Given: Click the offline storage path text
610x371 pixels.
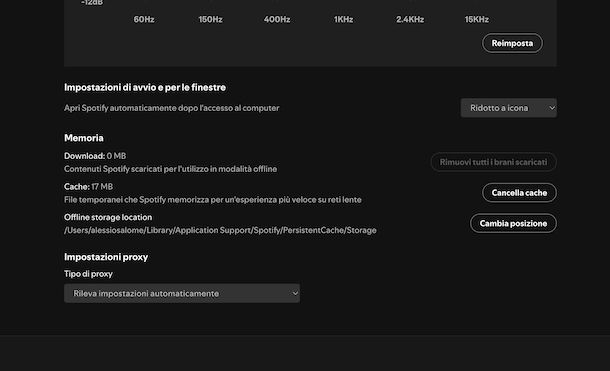Looking at the screenshot, I should 220,230.
